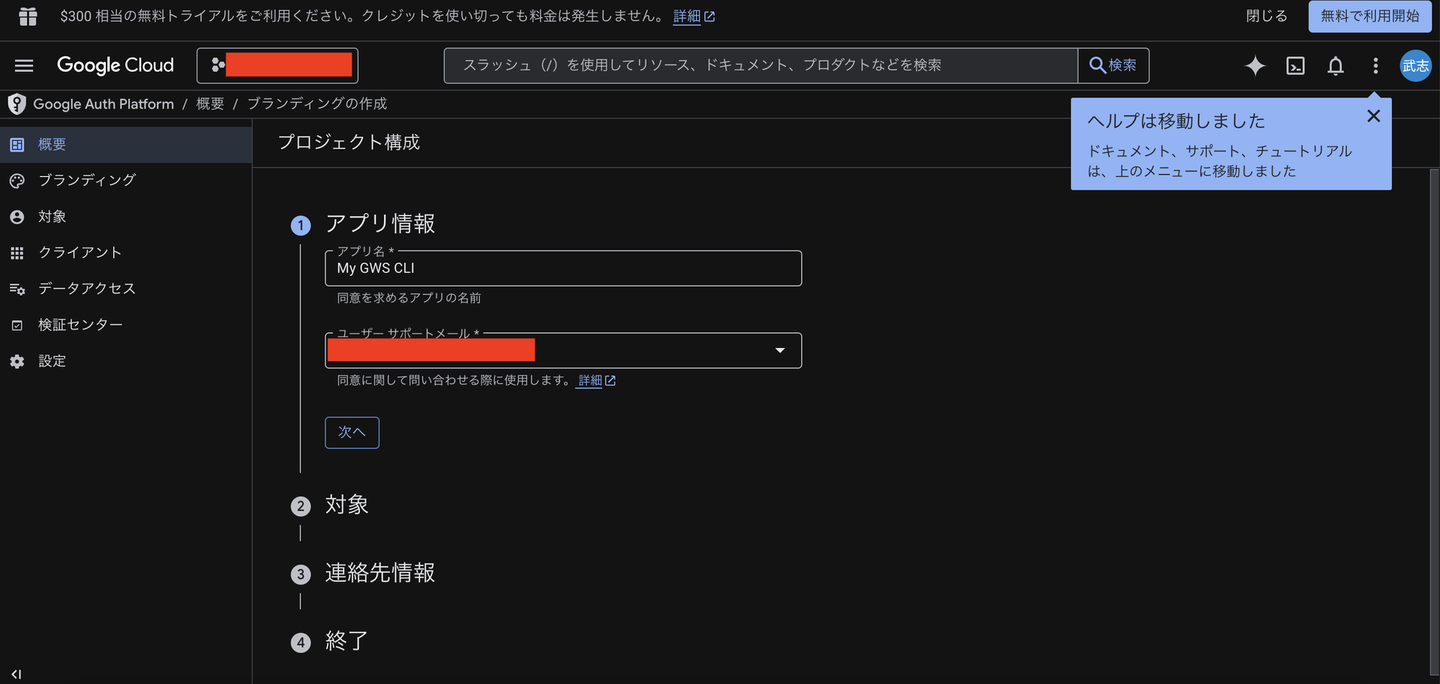The image size is (1440, 684).
Task: Open notifications bell icon
Action: pyautogui.click(x=1335, y=66)
